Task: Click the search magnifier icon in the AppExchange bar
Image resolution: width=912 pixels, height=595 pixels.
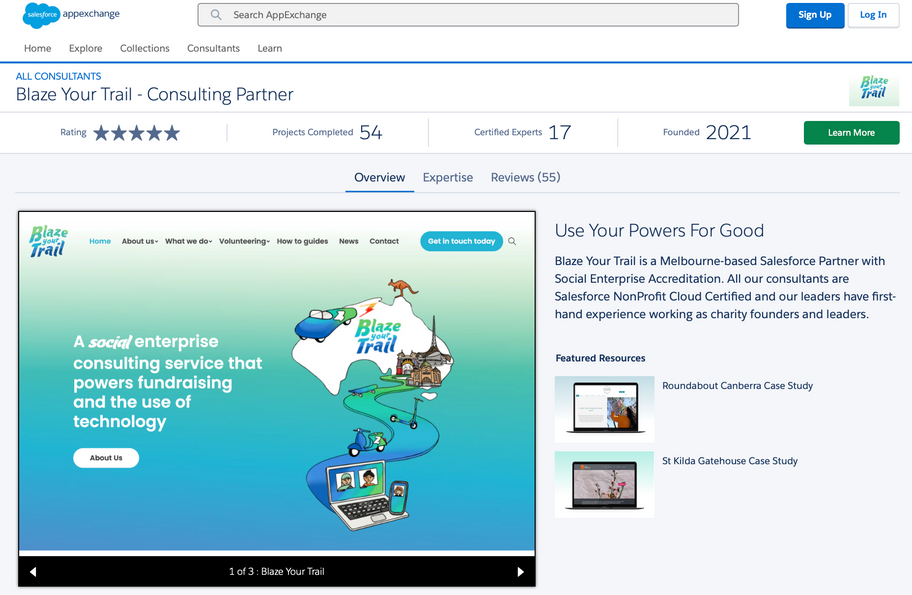Action: pyautogui.click(x=216, y=15)
